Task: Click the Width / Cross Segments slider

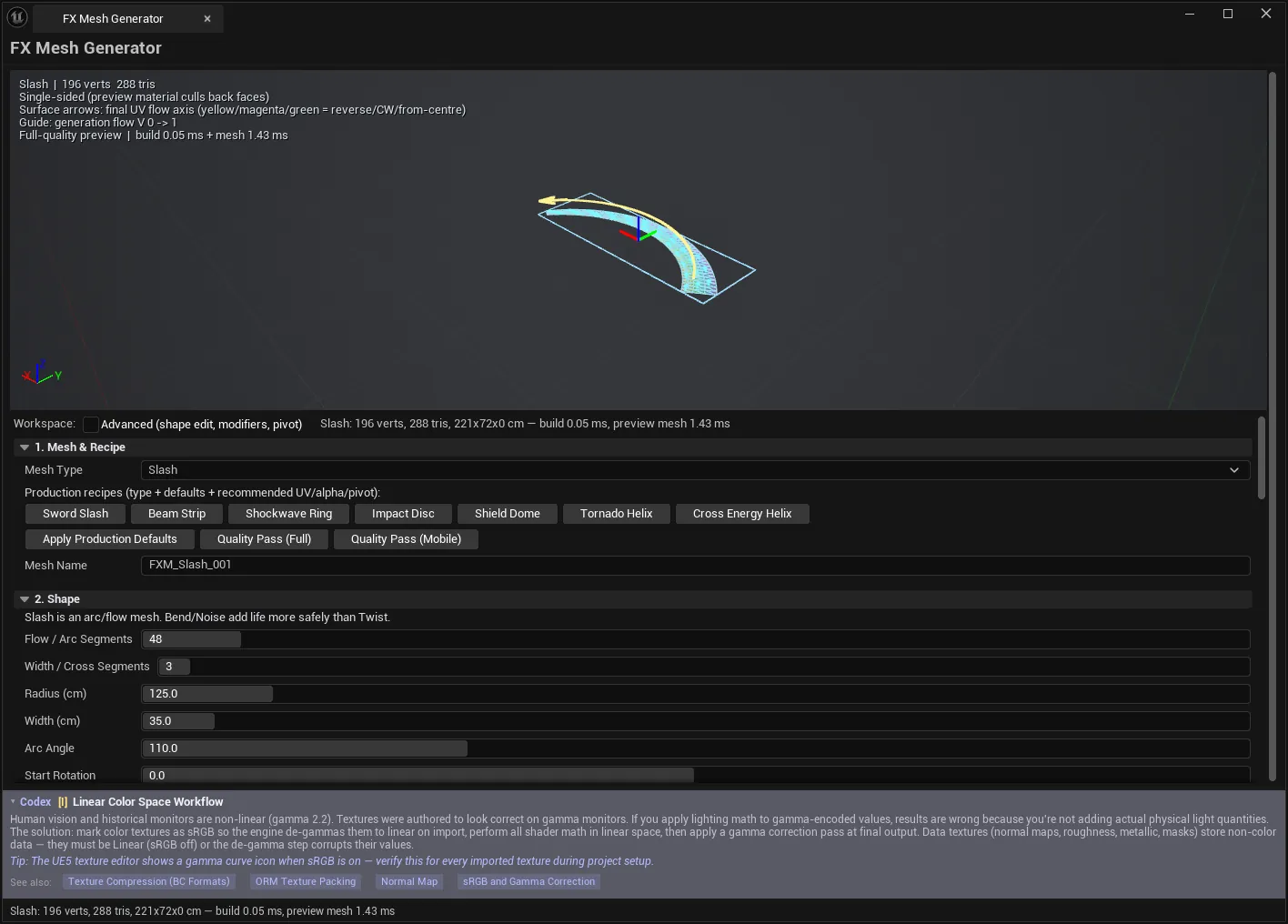Action: click(704, 667)
